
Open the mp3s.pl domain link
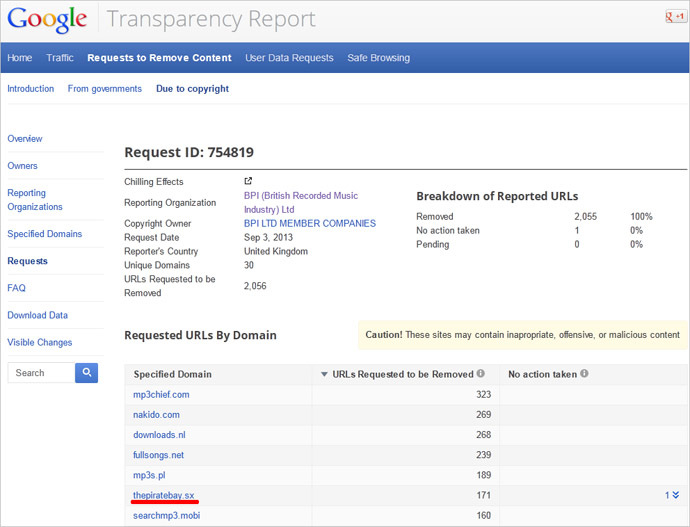click(x=149, y=475)
